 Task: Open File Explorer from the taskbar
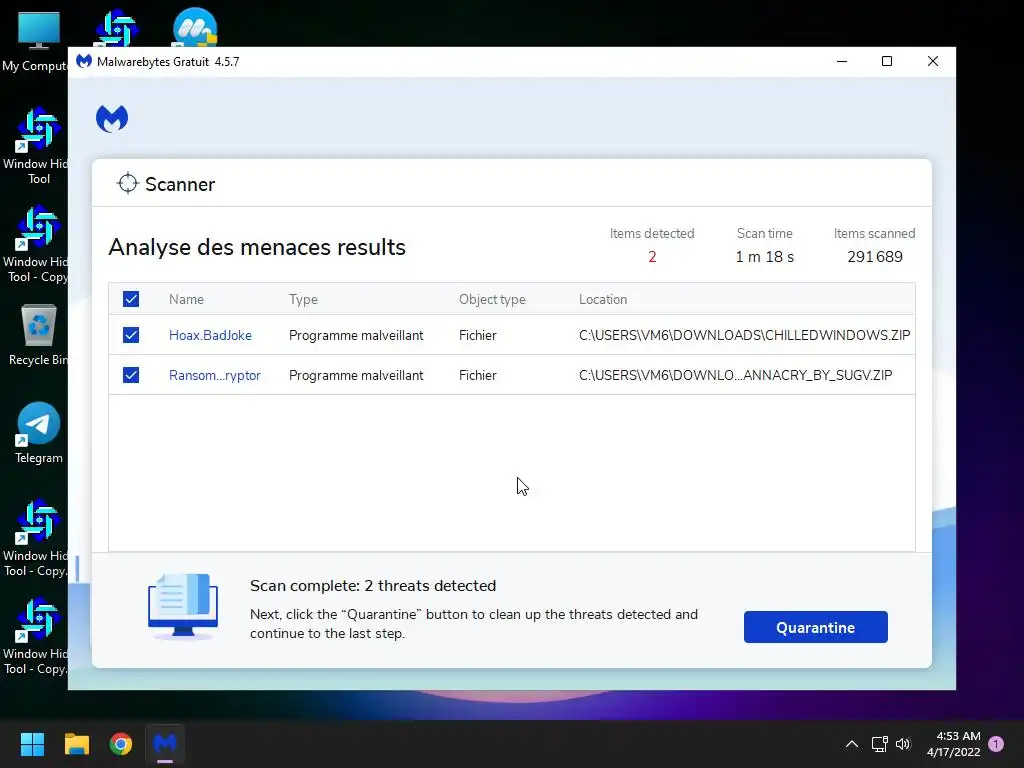tap(76, 744)
